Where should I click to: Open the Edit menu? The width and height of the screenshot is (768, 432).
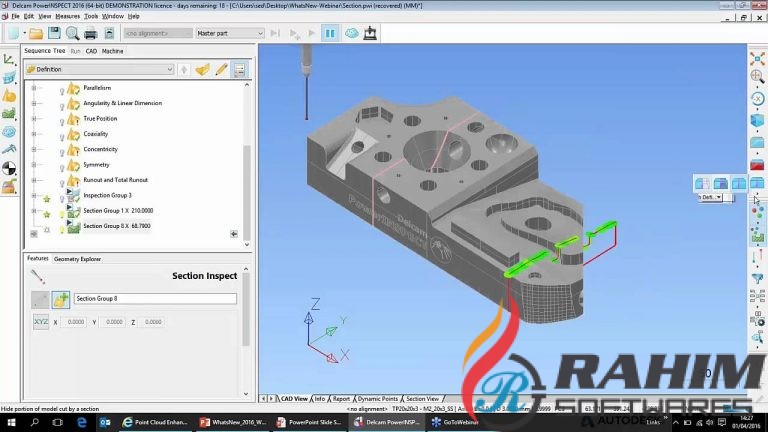(29, 16)
